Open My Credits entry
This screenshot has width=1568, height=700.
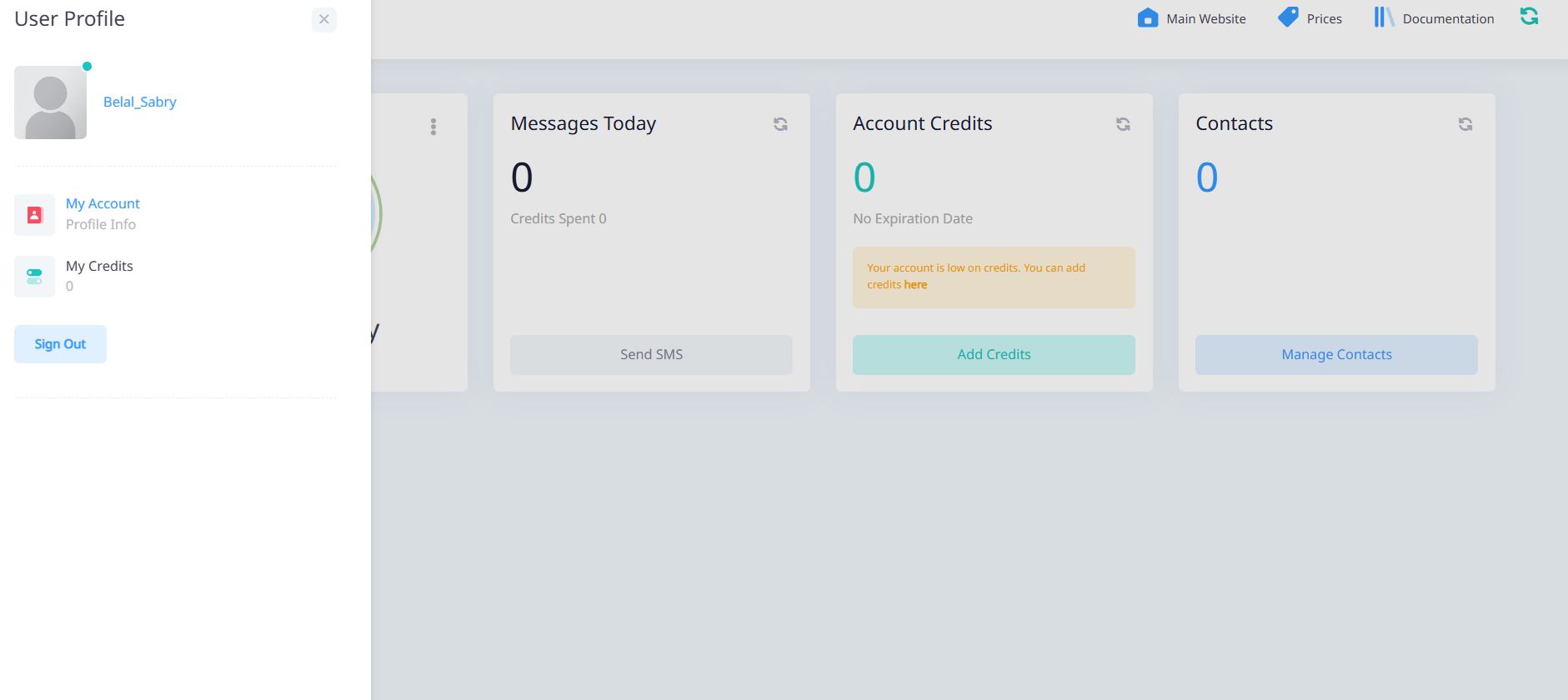(99, 266)
